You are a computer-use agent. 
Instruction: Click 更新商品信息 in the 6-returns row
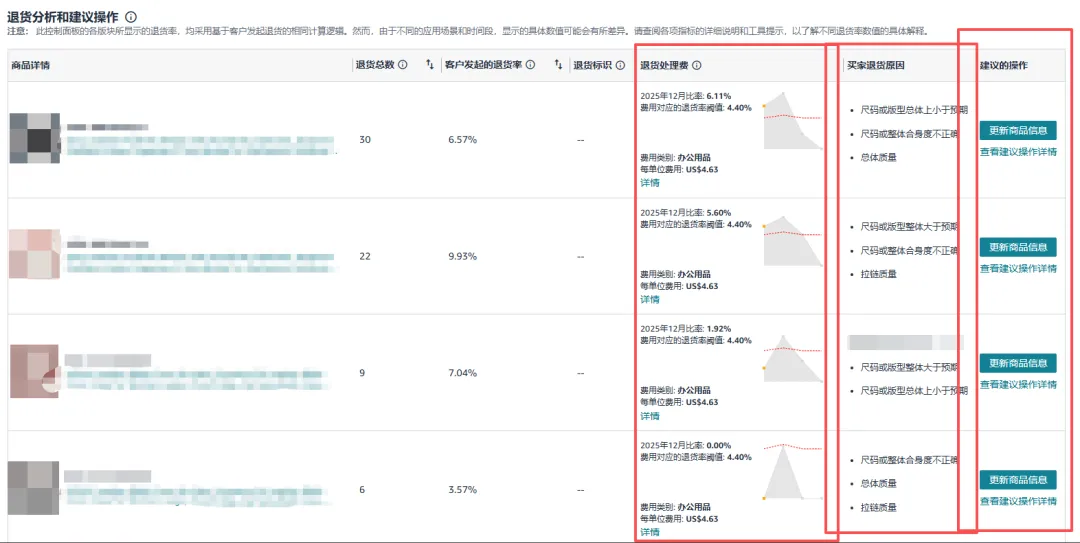pos(1018,480)
